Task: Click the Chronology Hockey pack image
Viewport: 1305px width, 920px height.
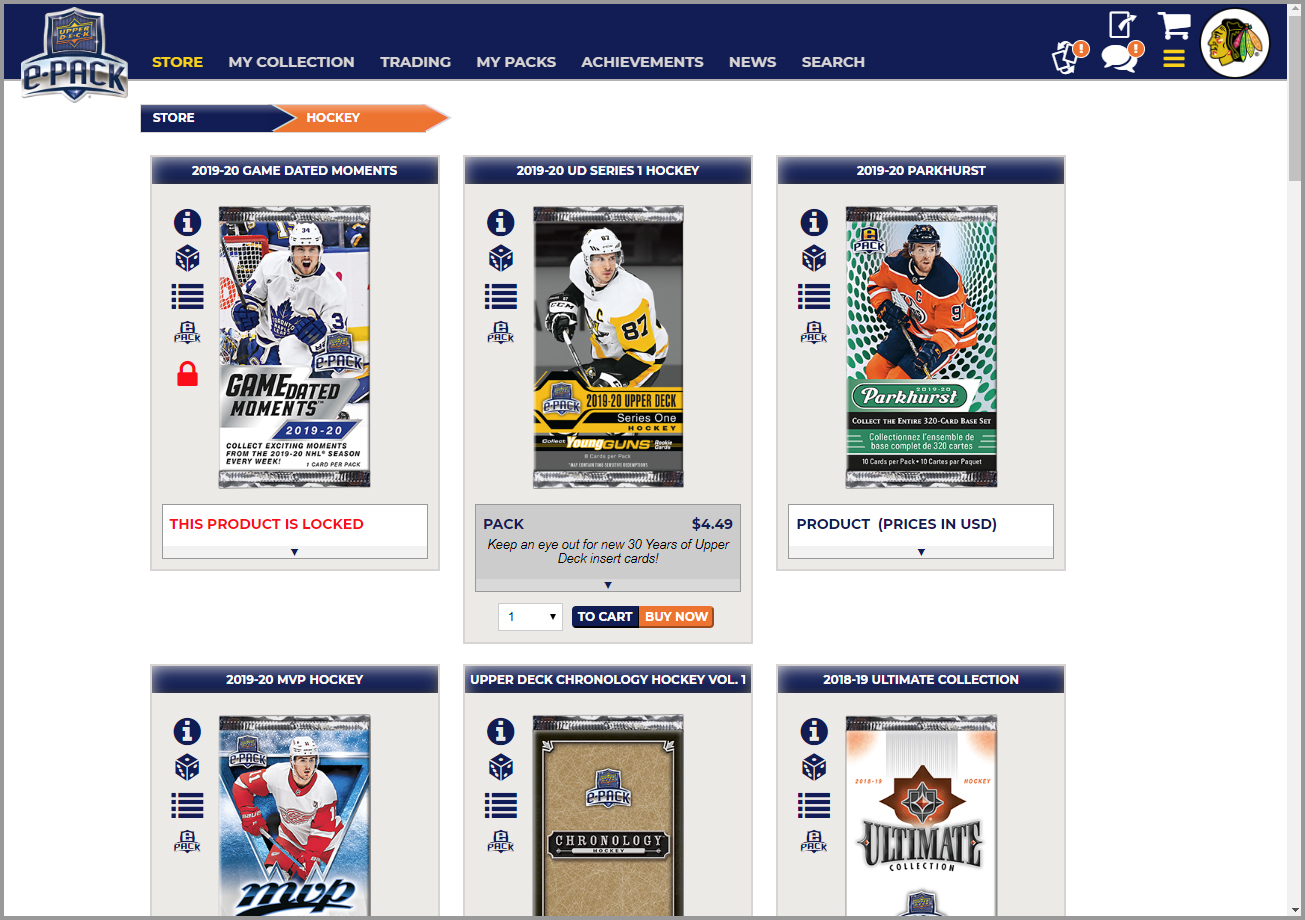Action: [x=608, y=815]
